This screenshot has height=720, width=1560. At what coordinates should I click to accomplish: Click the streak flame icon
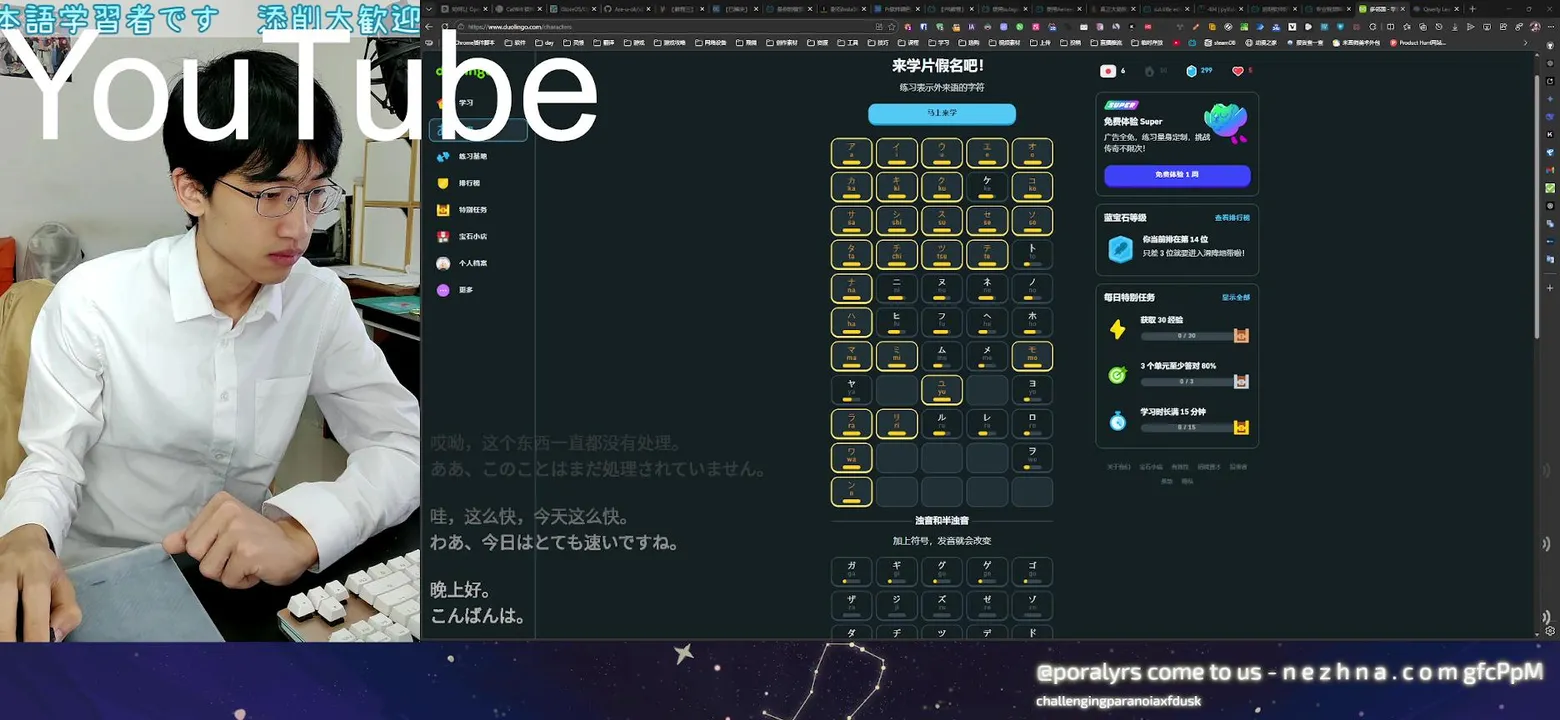[x=1149, y=71]
